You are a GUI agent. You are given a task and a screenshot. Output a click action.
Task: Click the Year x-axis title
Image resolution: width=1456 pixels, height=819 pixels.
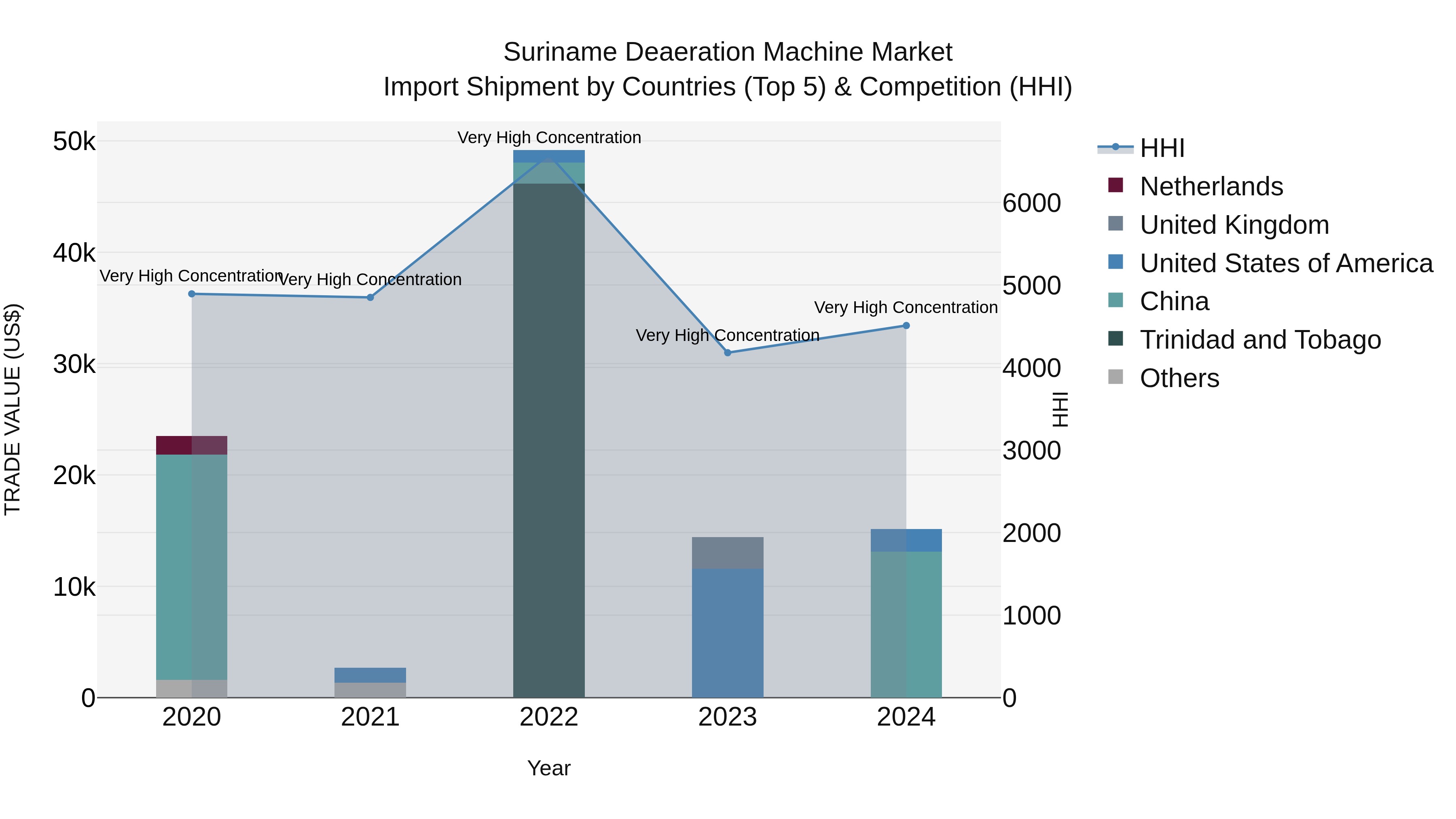coord(549,768)
